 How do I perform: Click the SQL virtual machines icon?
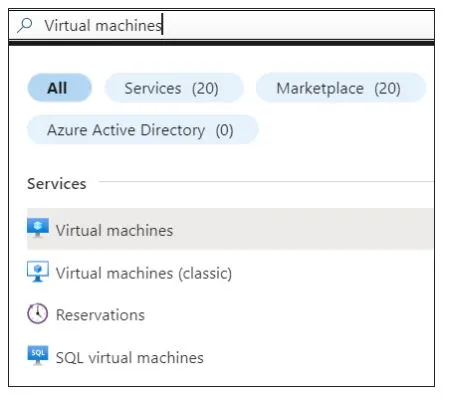[x=38, y=355]
